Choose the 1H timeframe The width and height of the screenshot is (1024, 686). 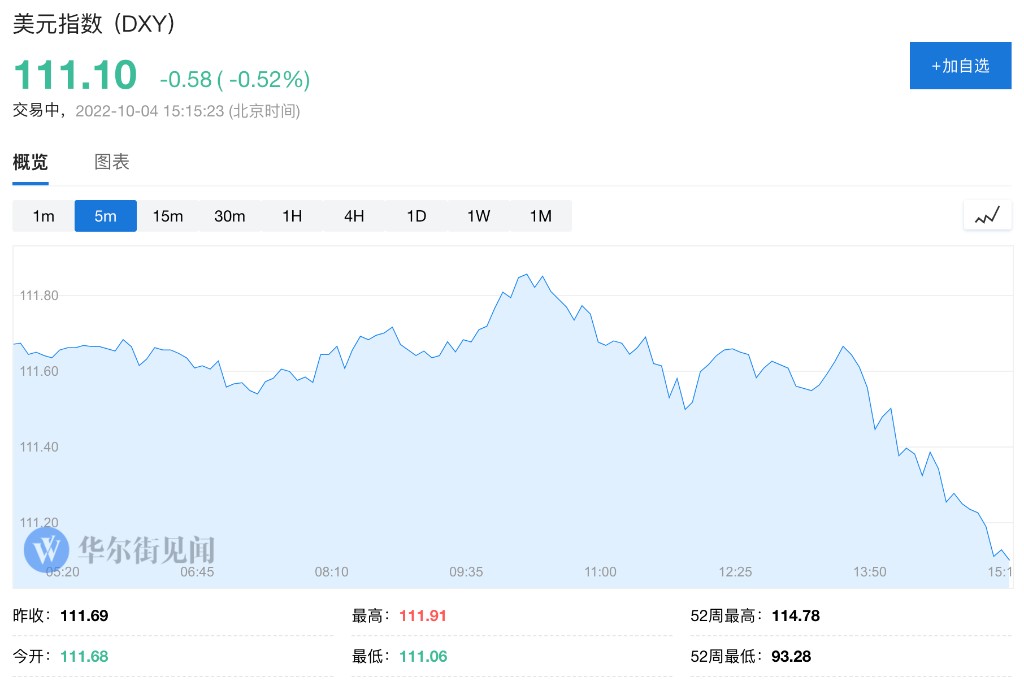click(x=291, y=216)
